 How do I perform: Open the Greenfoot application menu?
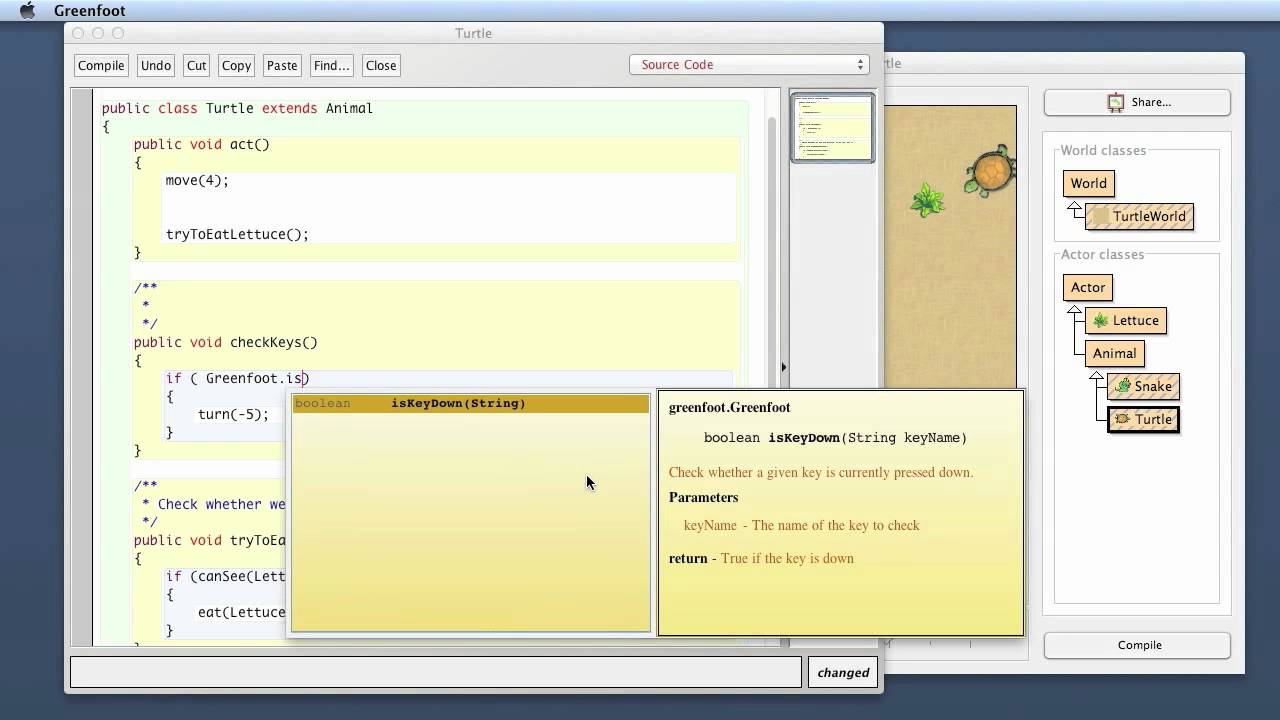click(x=89, y=11)
